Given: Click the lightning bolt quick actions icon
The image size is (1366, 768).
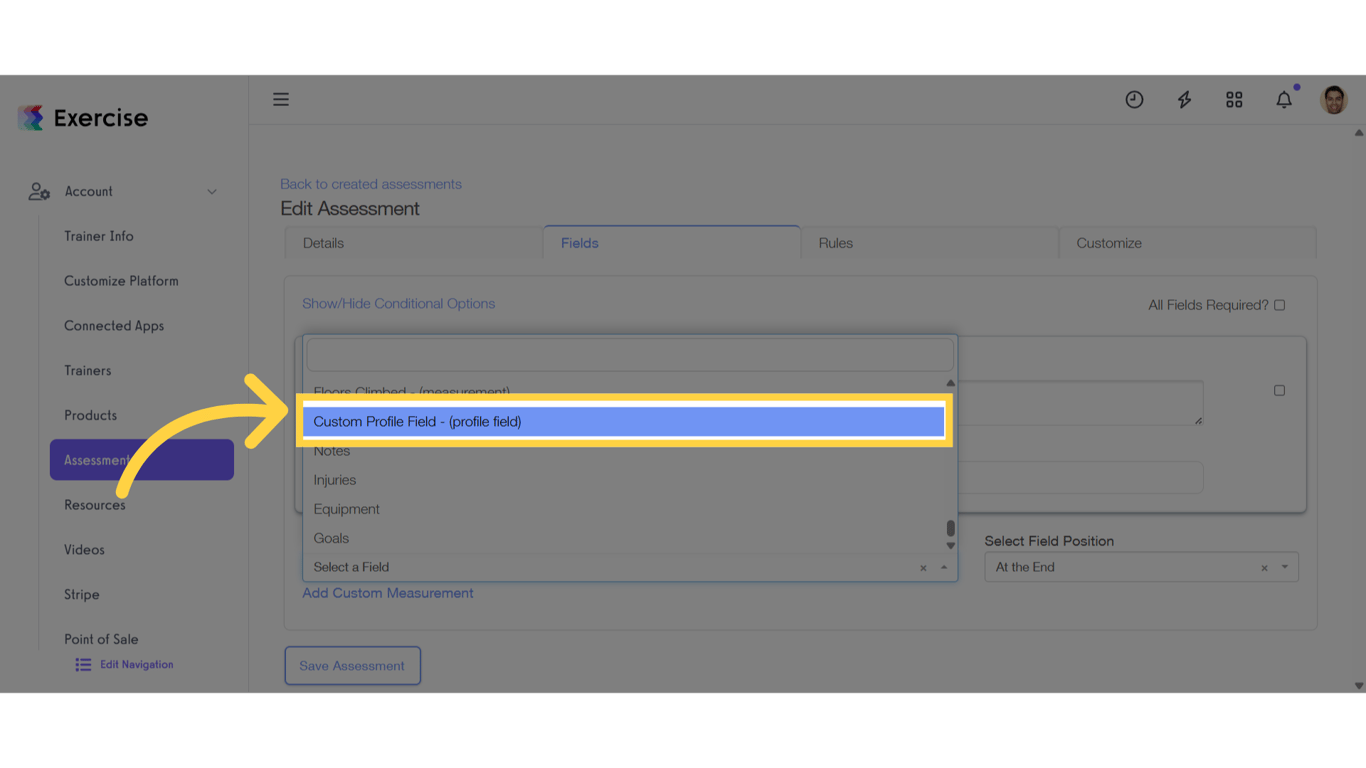Looking at the screenshot, I should [x=1184, y=99].
